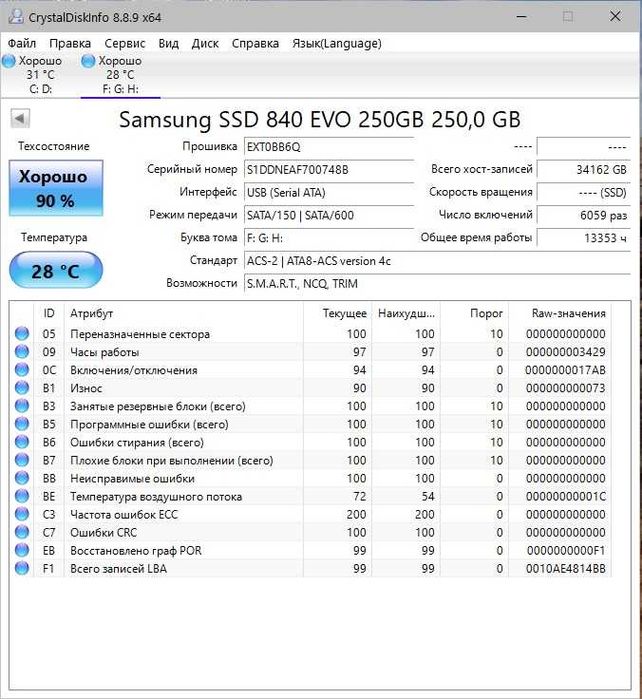Click the status orb for Неисправимые ошибки
Image resolution: width=642 pixels, height=699 pixels.
[22, 478]
